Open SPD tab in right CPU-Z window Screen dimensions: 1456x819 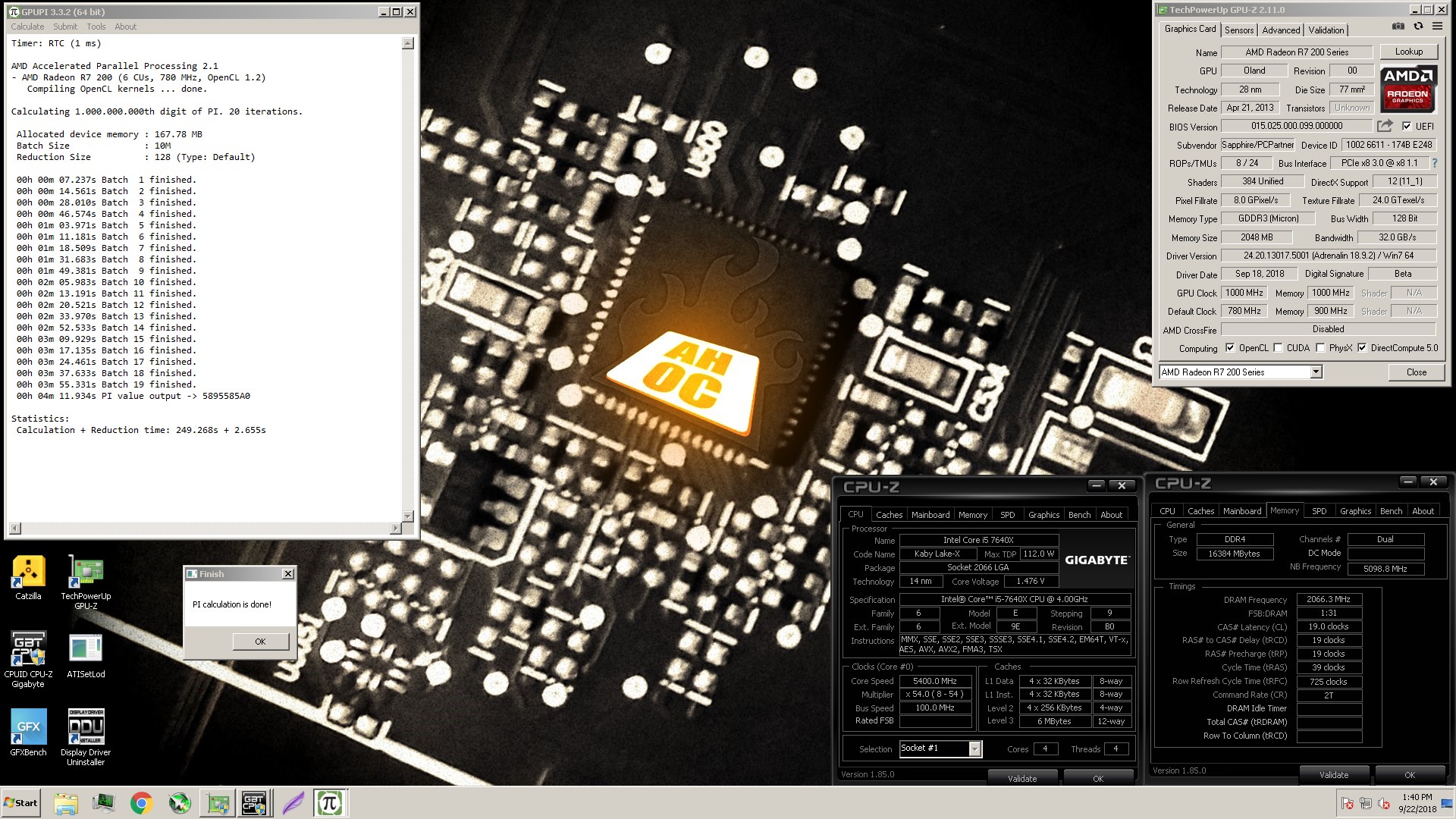pyautogui.click(x=1319, y=511)
